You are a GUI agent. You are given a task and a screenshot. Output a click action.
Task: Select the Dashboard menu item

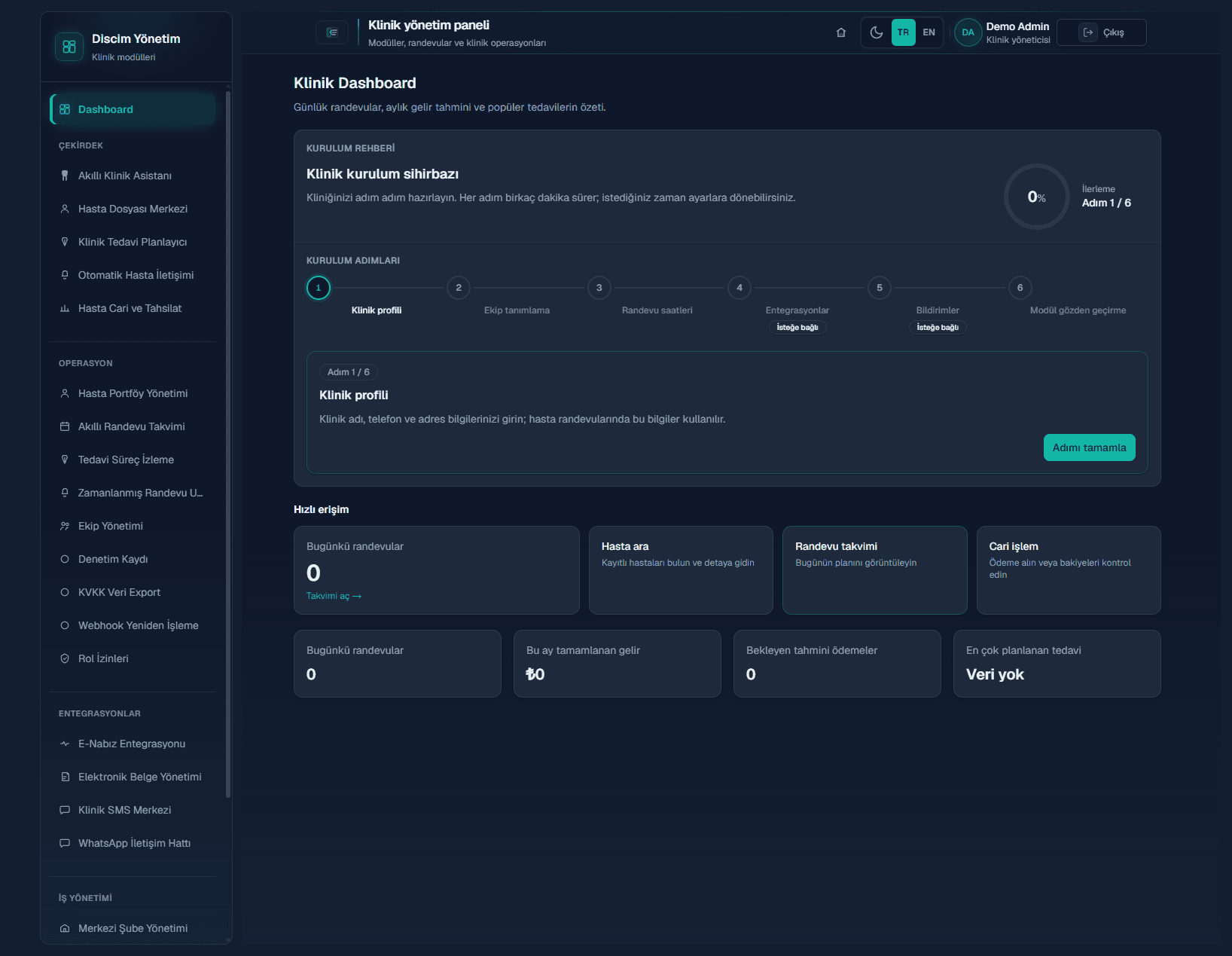pos(133,109)
